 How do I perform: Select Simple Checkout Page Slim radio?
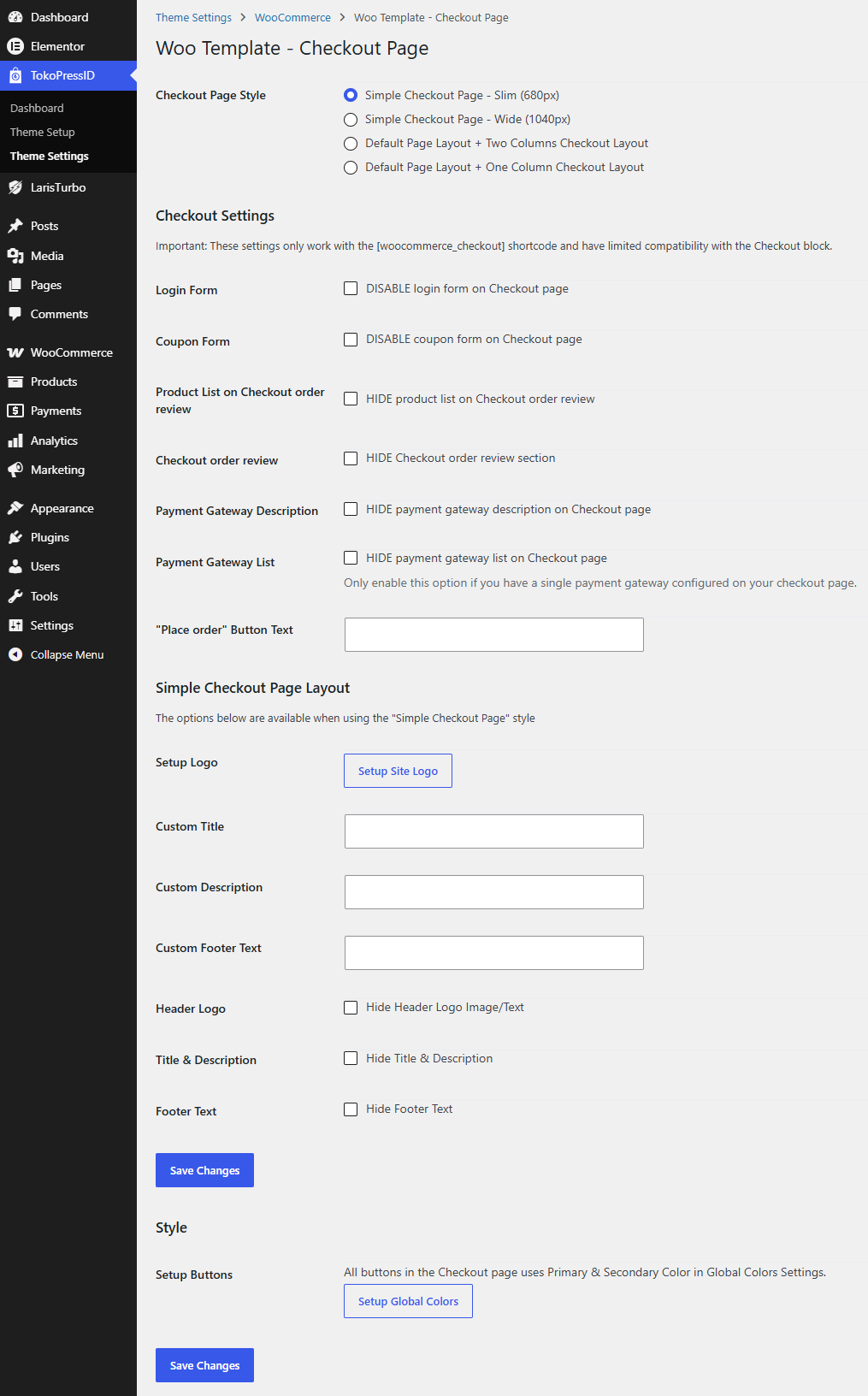(351, 95)
